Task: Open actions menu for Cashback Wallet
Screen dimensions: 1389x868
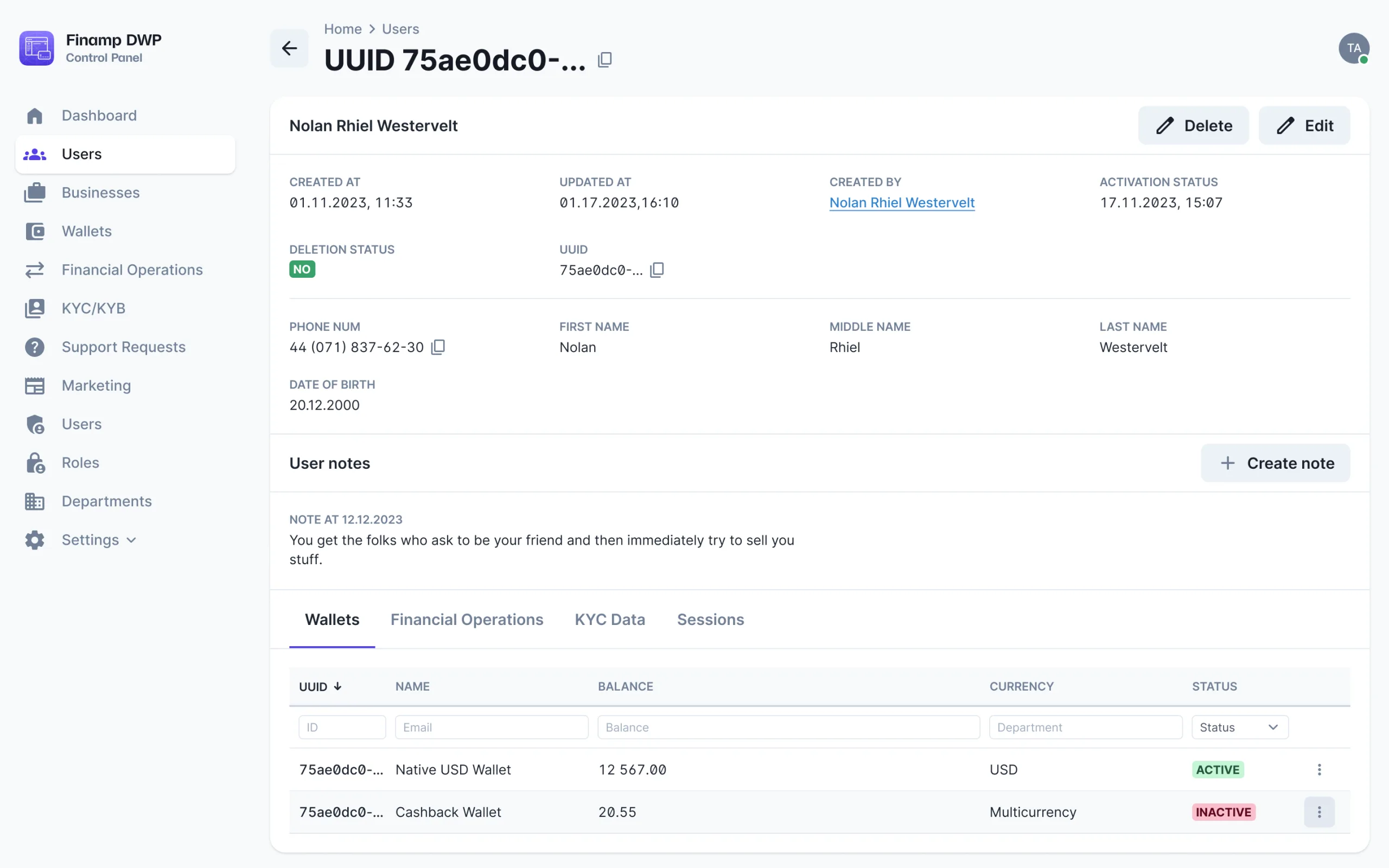Action: [1319, 812]
